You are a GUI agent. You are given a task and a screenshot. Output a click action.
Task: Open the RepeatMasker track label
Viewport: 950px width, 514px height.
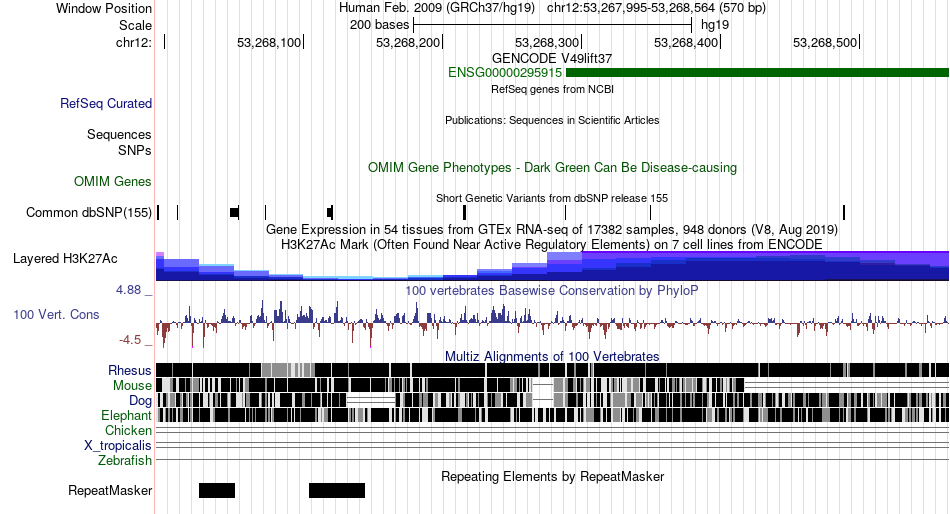(110, 490)
